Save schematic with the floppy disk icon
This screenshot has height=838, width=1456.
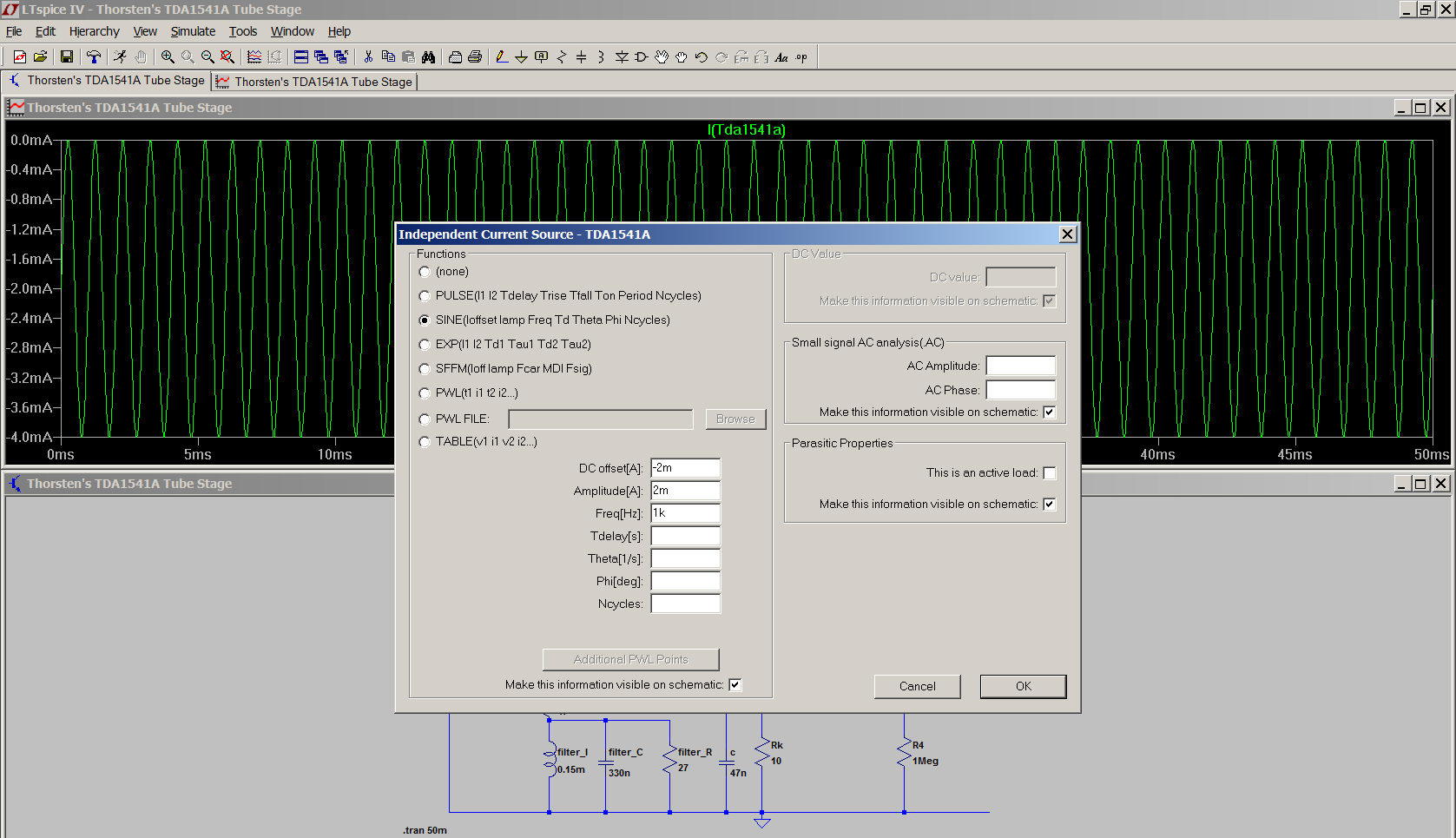[66, 57]
